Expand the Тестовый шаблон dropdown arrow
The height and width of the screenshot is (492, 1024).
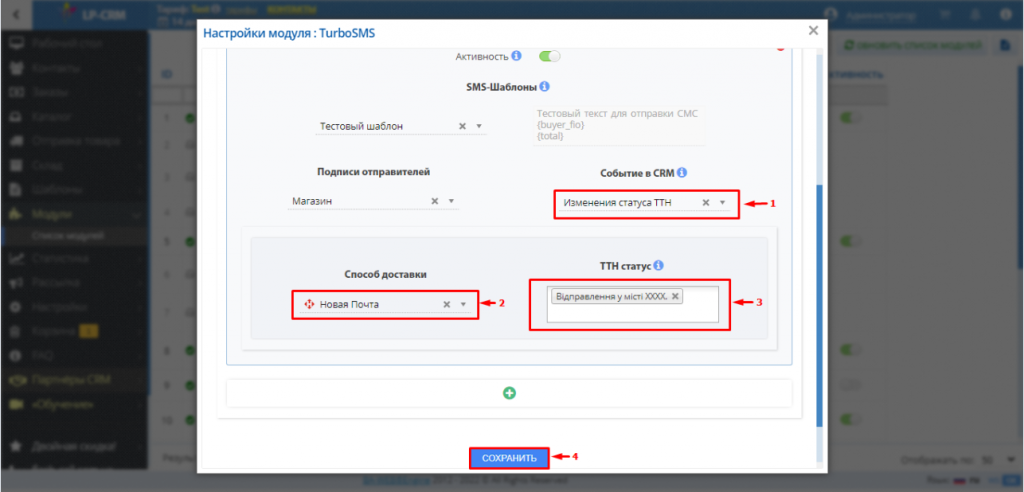click(x=478, y=126)
